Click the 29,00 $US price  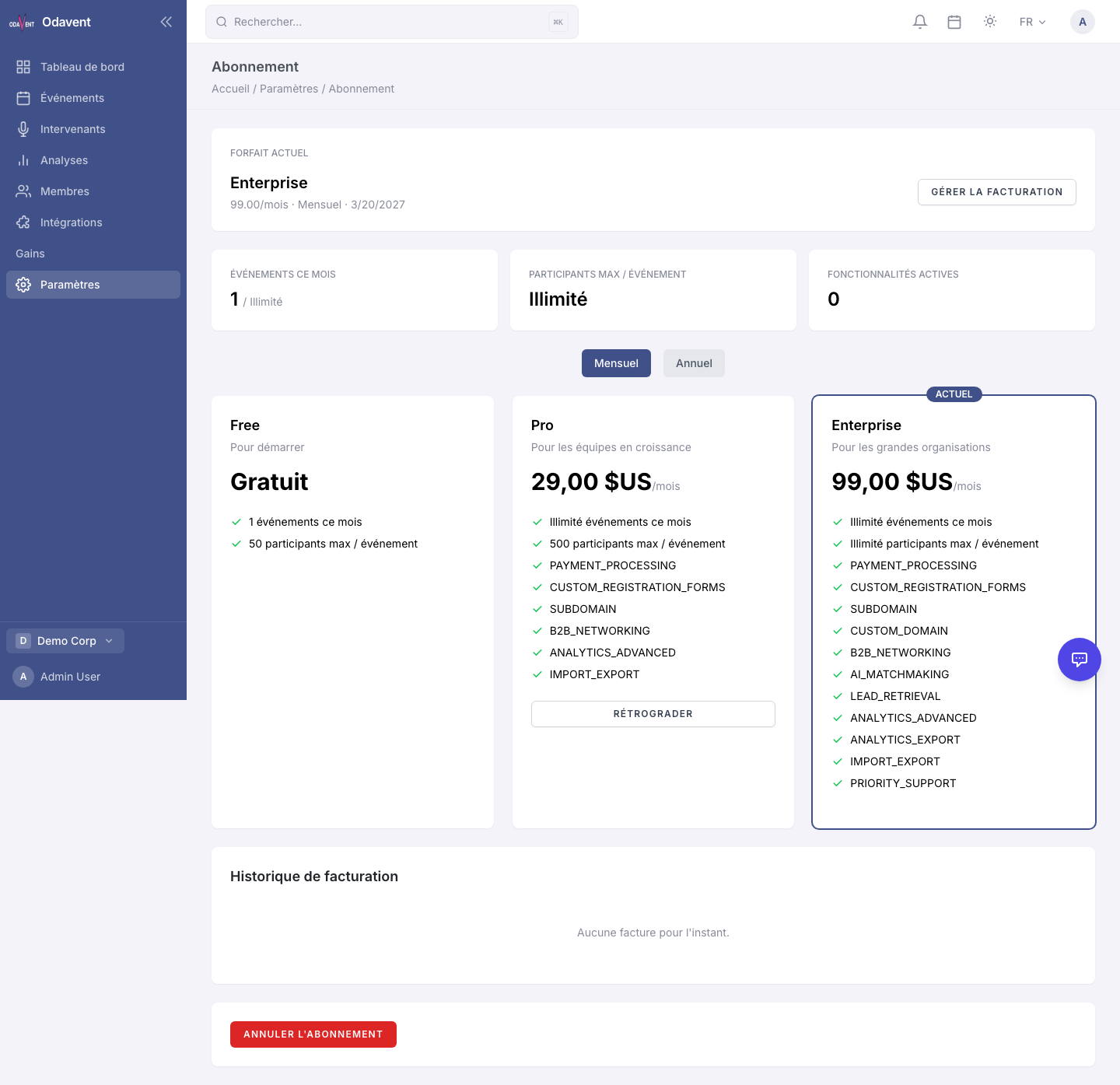[x=591, y=481]
